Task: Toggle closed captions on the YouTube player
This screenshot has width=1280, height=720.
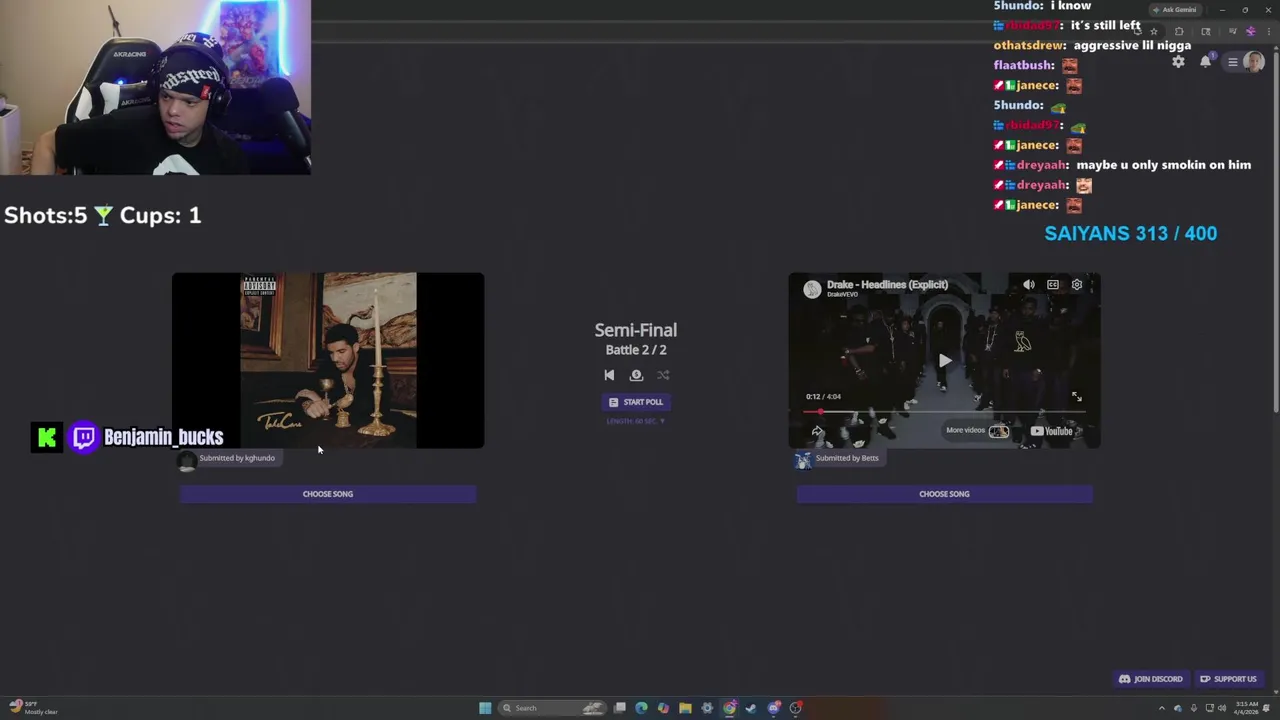Action: pos(1053,285)
